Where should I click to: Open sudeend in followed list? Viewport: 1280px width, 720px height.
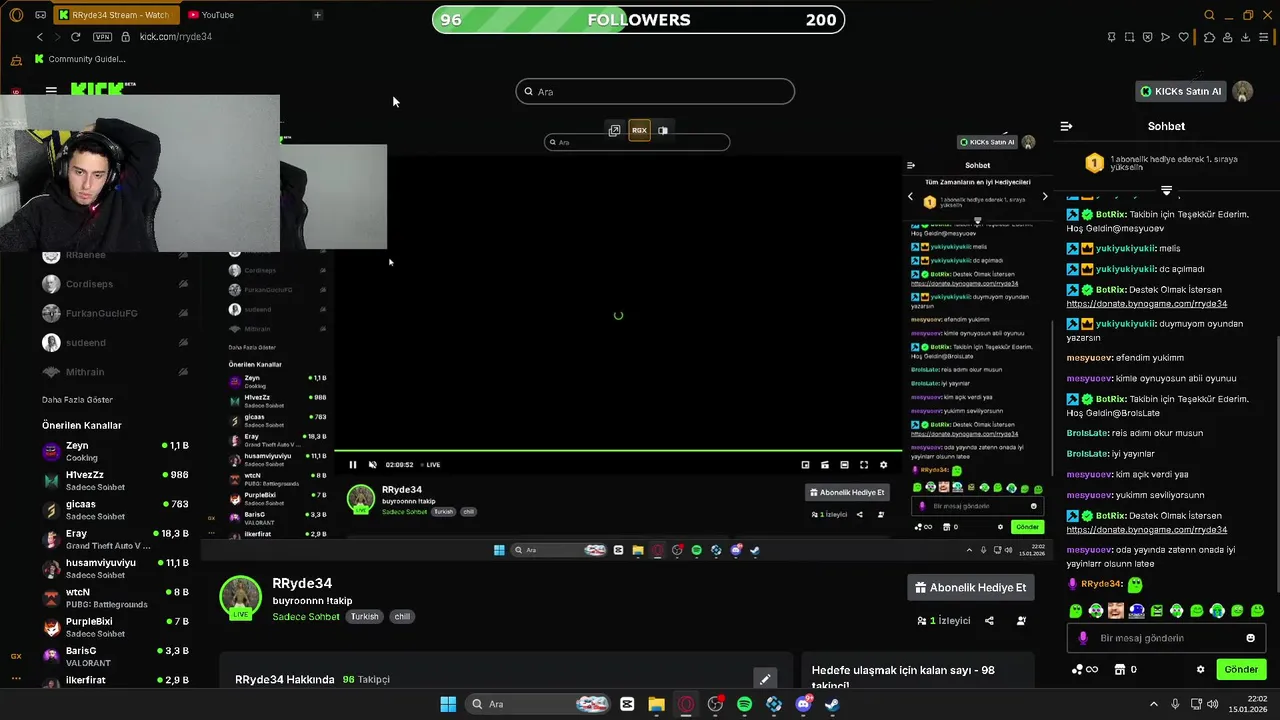pos(115,343)
